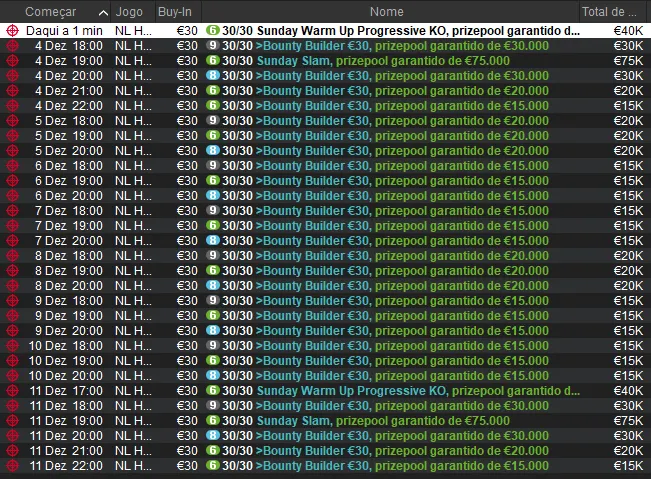
Task: Click the red icon on 7 Dez 18:00 row
Action: coord(12,211)
